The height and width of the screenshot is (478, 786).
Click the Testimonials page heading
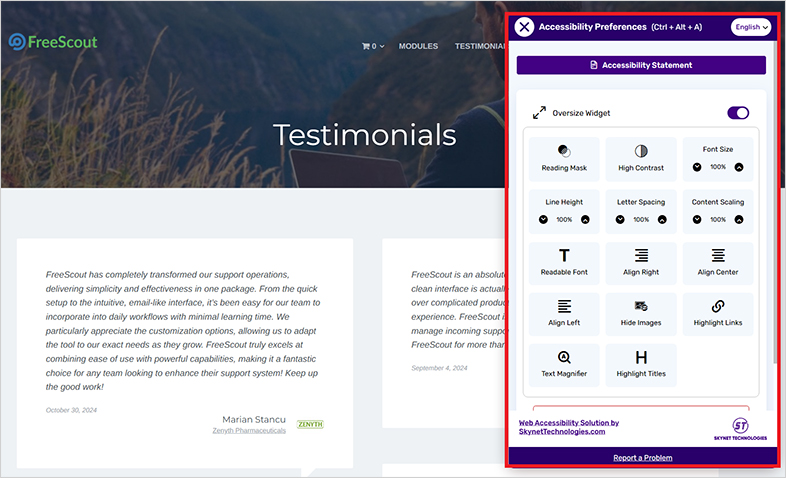365,135
